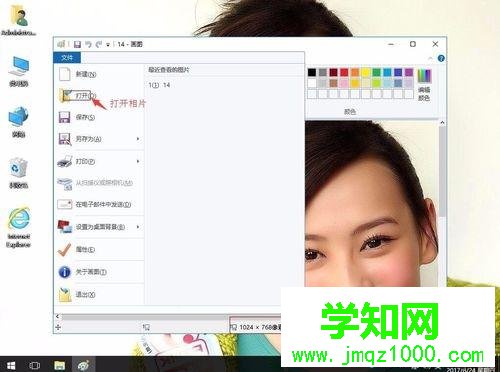
Task: Pick the light turquoise color swatch
Action: pos(387,83)
